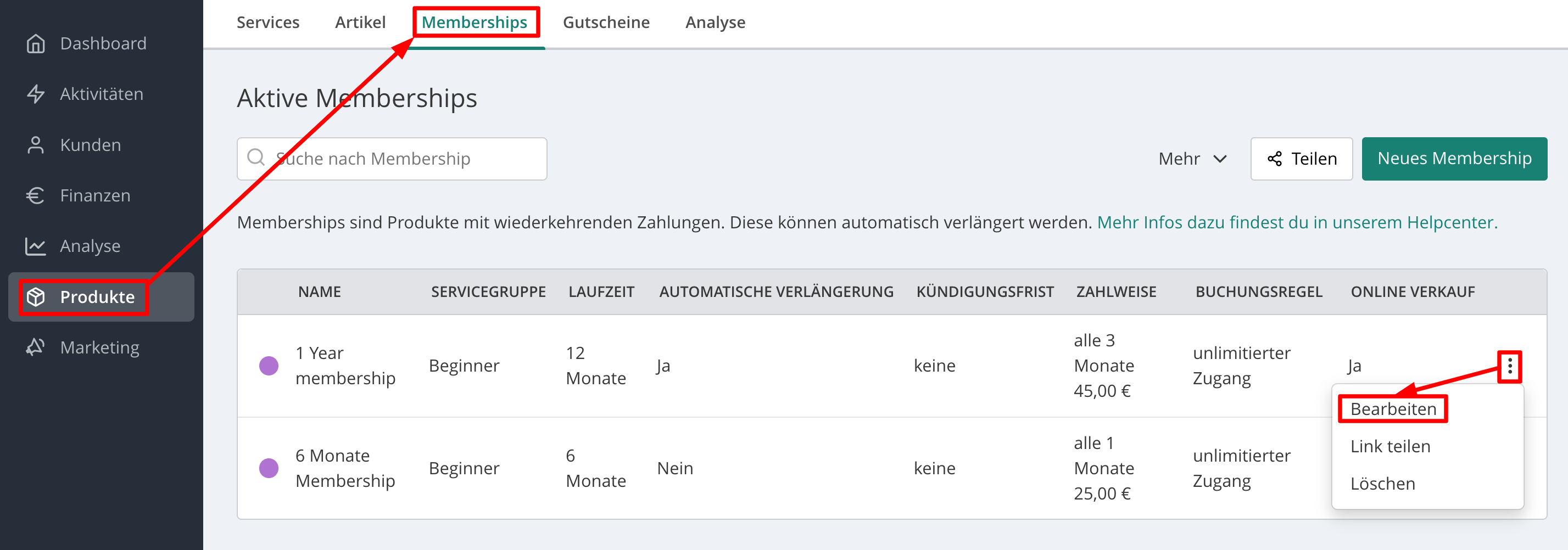This screenshot has width=1568, height=550.
Task: Choose Link teilen from the context menu
Action: [1390, 447]
